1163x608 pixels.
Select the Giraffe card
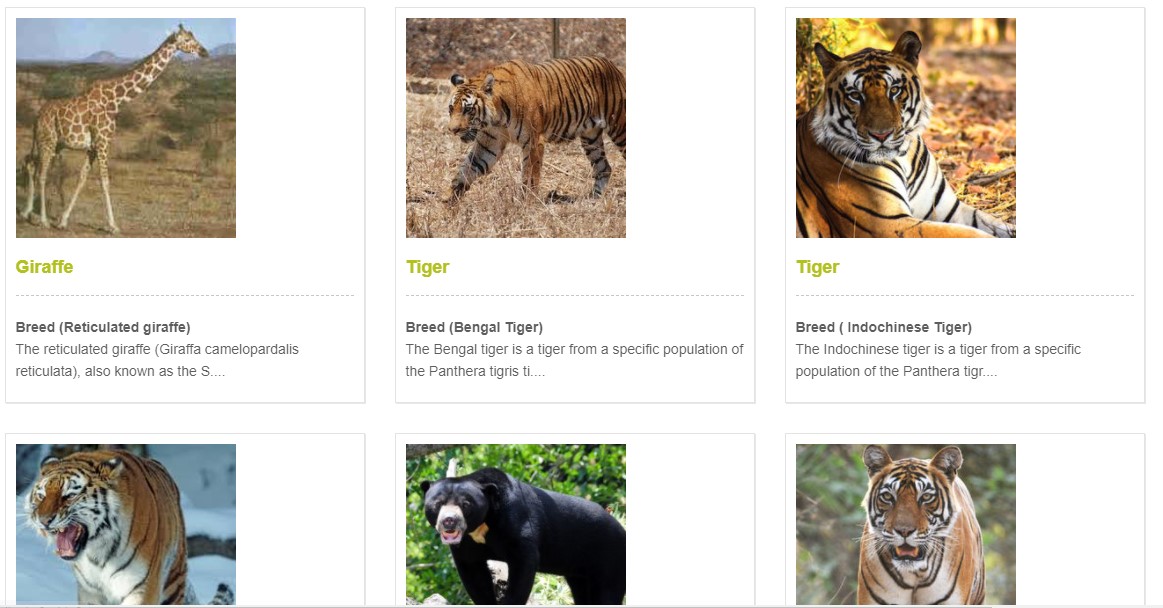pyautogui.click(x=186, y=200)
